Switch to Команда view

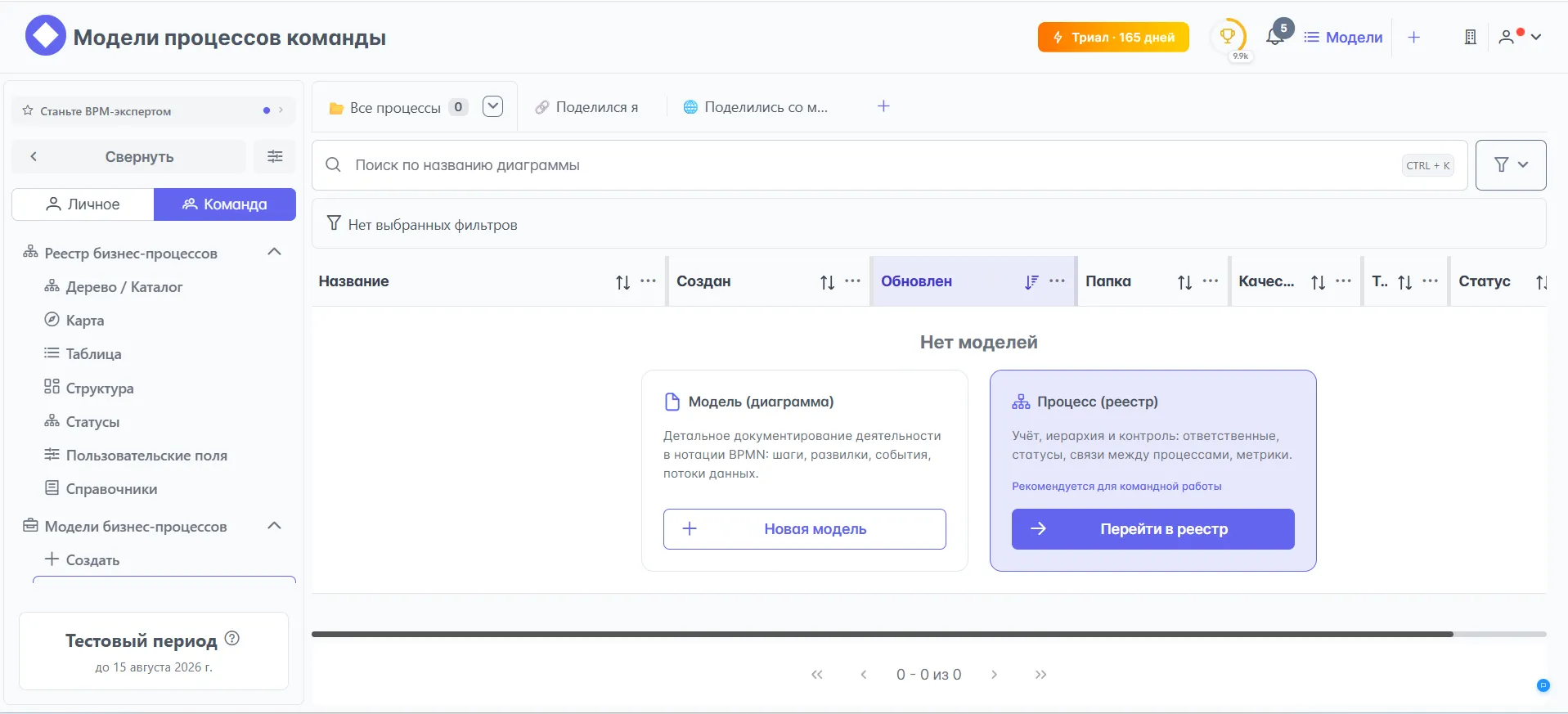(x=225, y=204)
